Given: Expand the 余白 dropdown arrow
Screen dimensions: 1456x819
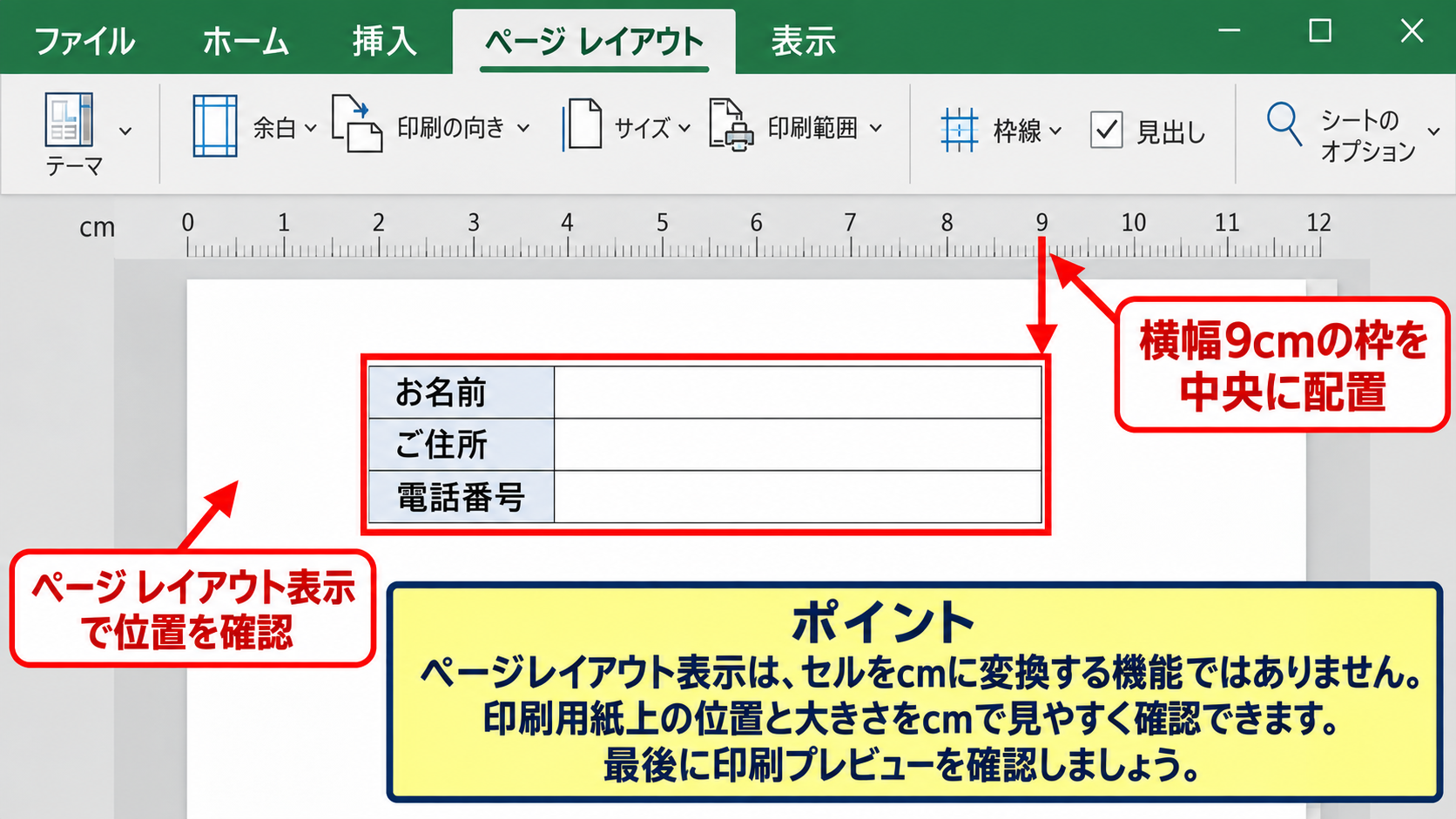Looking at the screenshot, I should tap(311, 129).
